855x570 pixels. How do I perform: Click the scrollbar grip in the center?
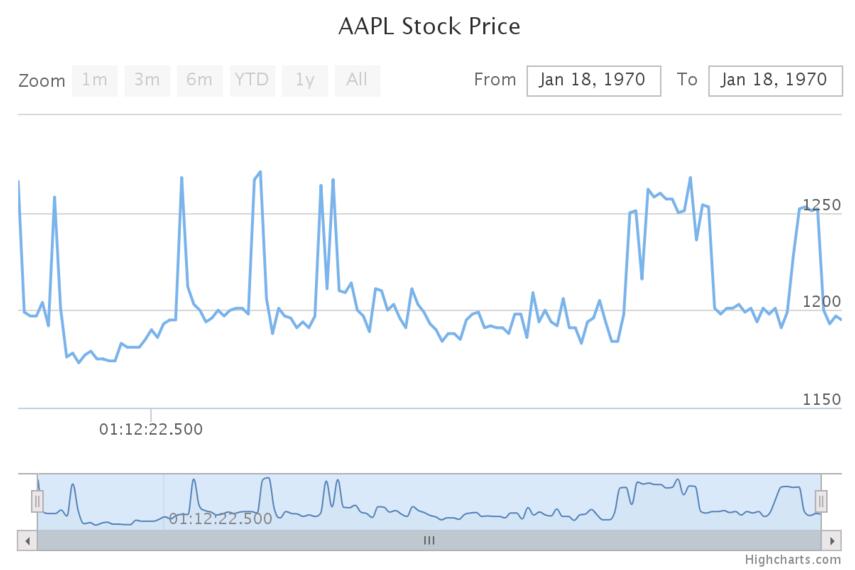(429, 540)
